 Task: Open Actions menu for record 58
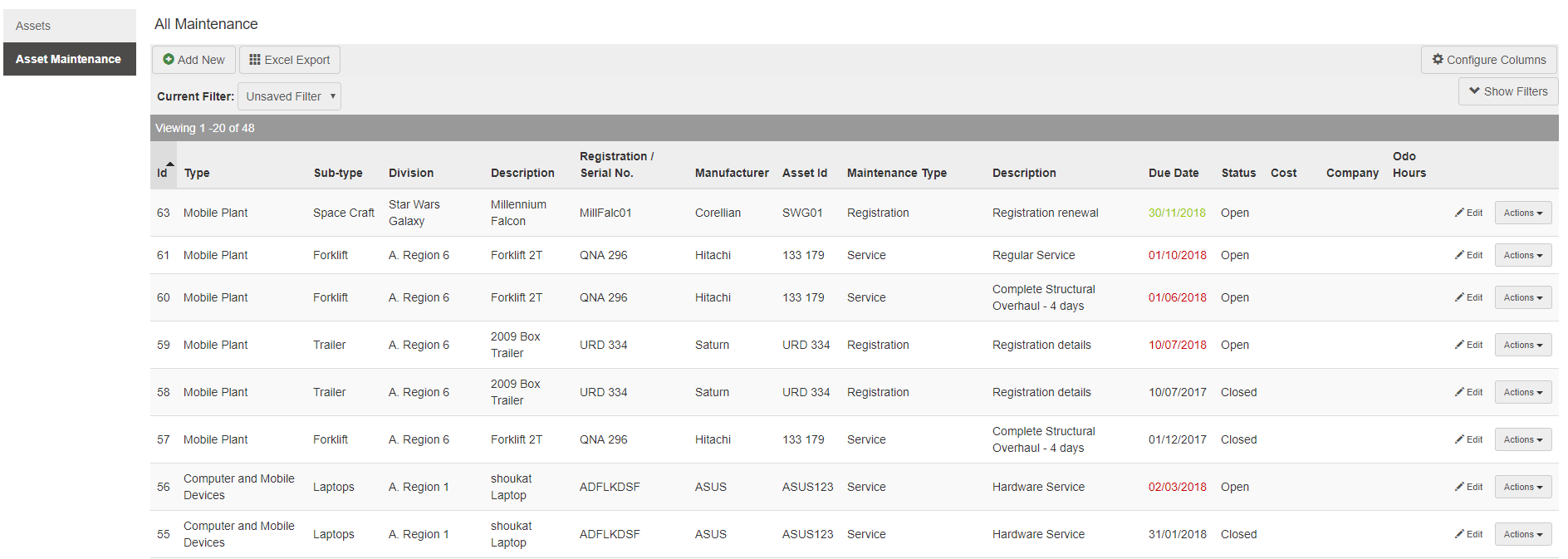[1522, 392]
